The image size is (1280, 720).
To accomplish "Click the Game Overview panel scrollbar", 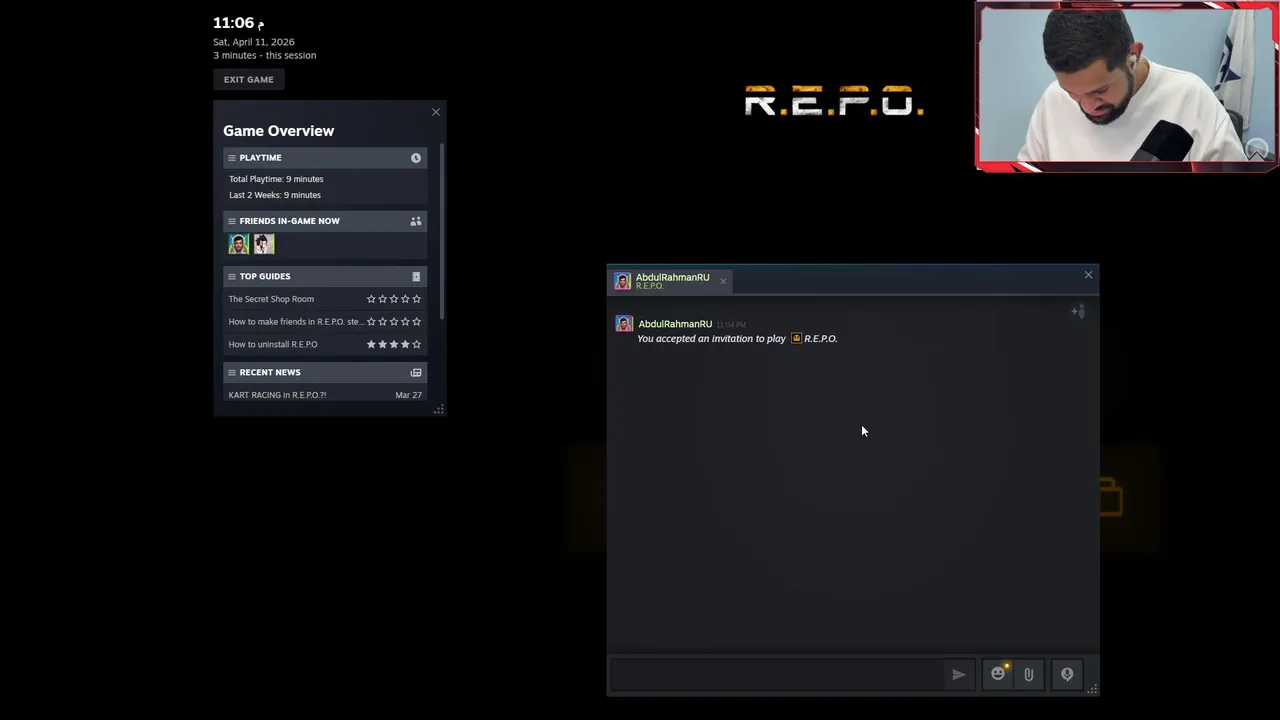I will (x=441, y=232).
